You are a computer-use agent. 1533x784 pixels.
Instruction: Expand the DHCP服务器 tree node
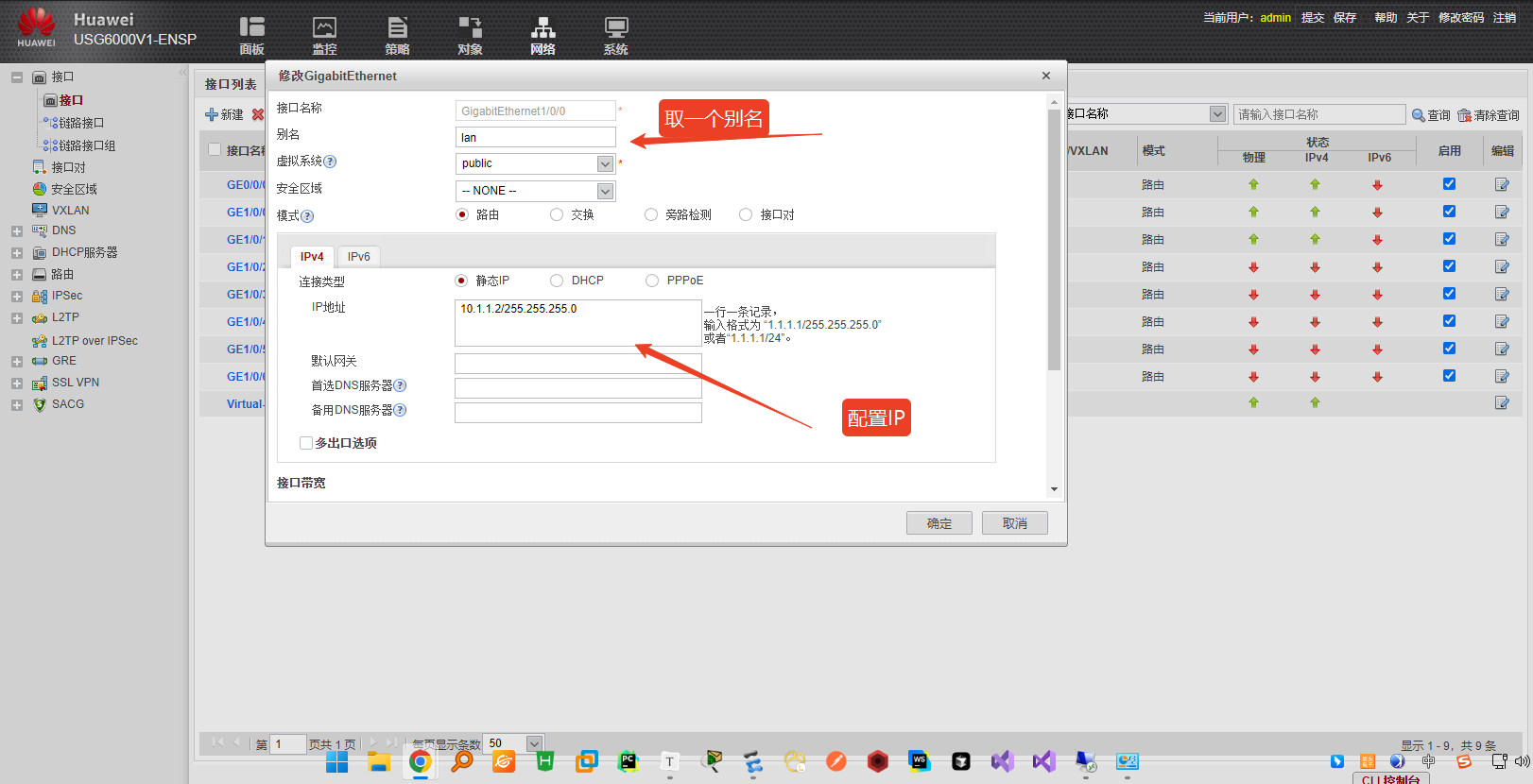coord(17,253)
